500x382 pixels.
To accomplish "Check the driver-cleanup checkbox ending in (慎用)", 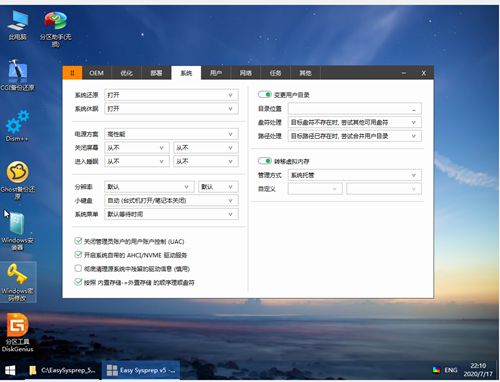I will (x=78, y=268).
